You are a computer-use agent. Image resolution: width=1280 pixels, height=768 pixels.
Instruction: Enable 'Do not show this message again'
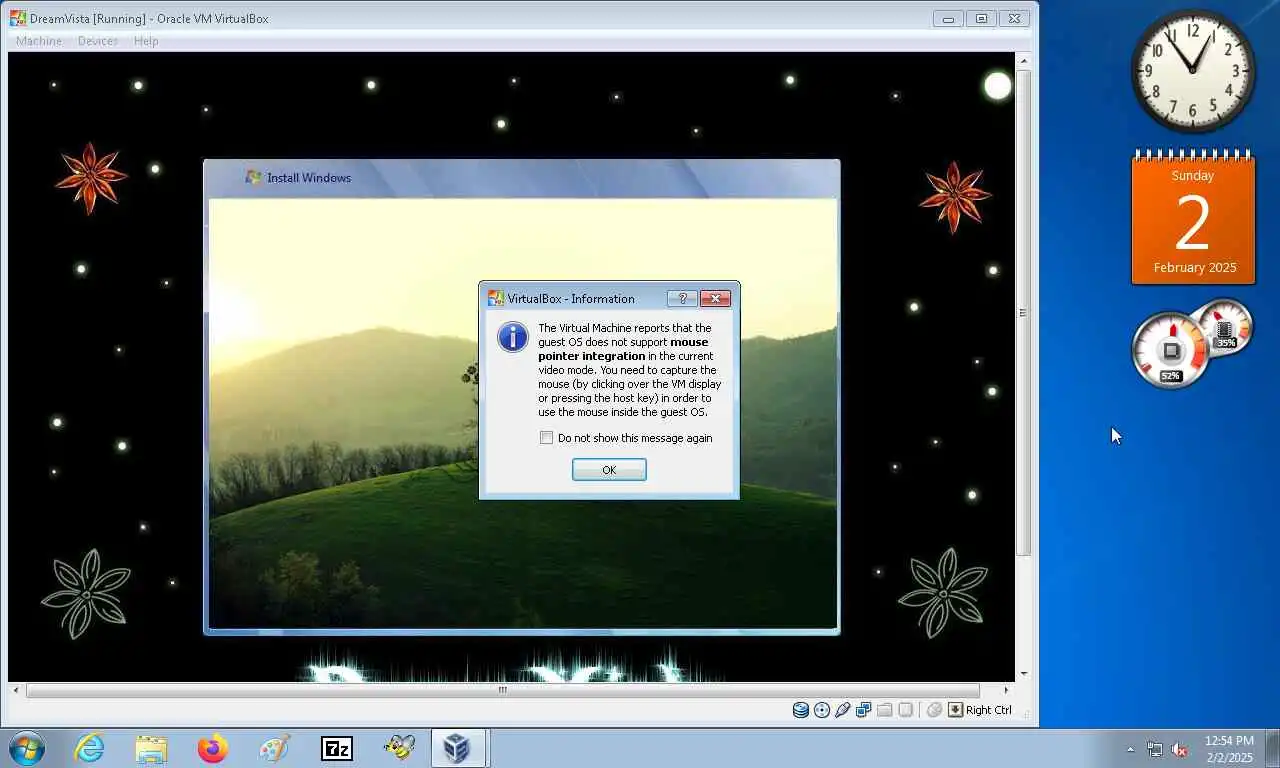click(x=546, y=438)
